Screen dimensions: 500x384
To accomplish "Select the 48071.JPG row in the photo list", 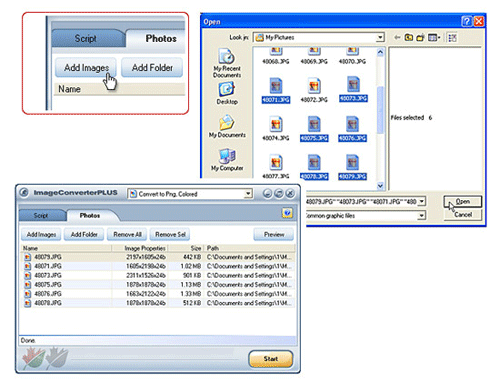I will [x=158, y=266].
